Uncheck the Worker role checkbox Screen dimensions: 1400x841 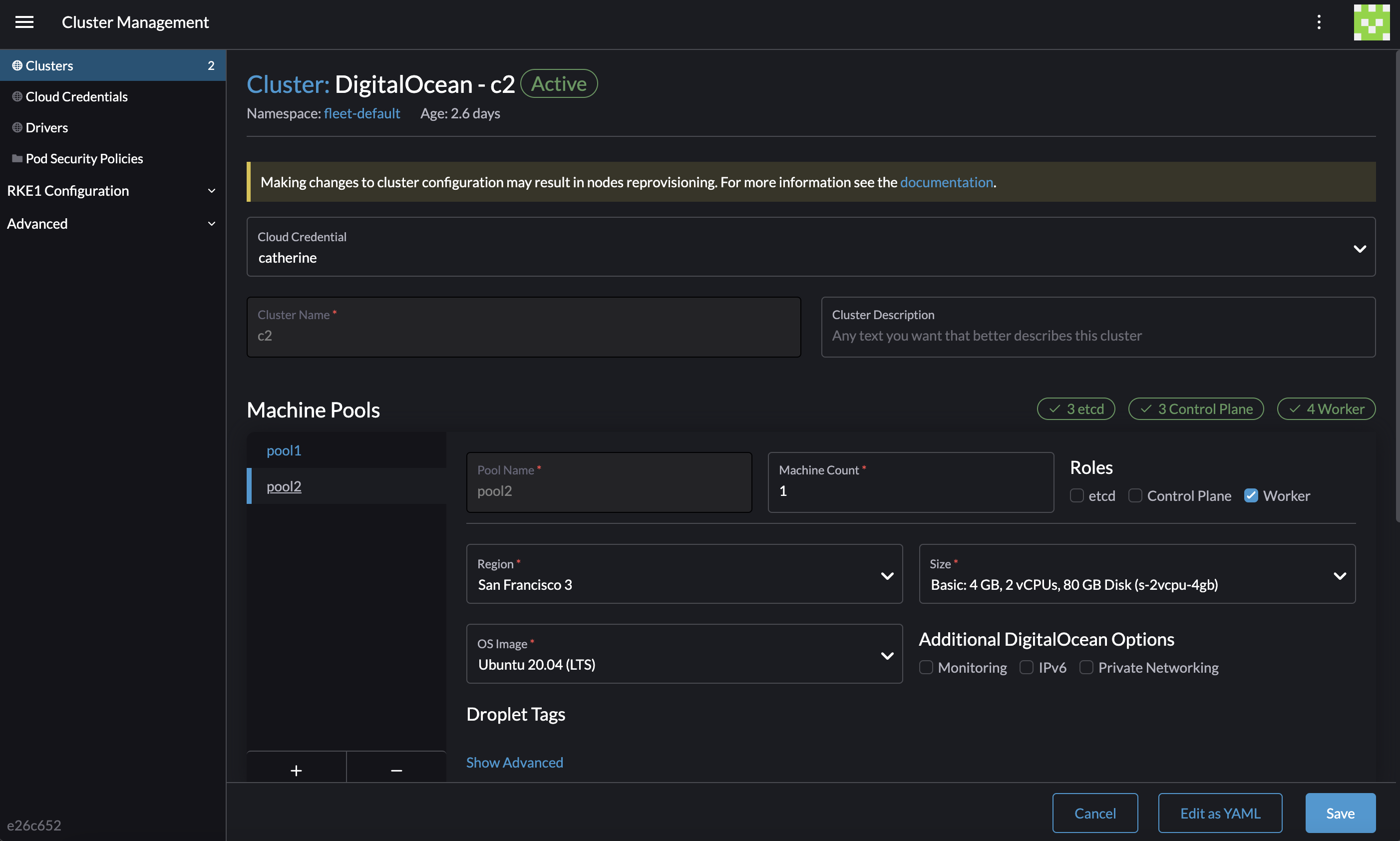[1251, 495]
